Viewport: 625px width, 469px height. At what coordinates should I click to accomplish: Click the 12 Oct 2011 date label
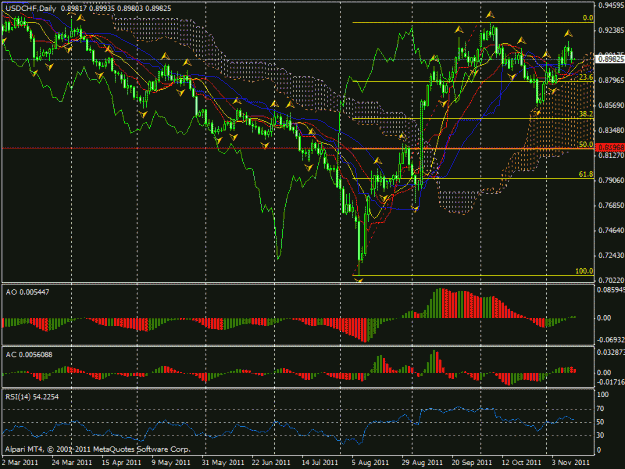522,463
